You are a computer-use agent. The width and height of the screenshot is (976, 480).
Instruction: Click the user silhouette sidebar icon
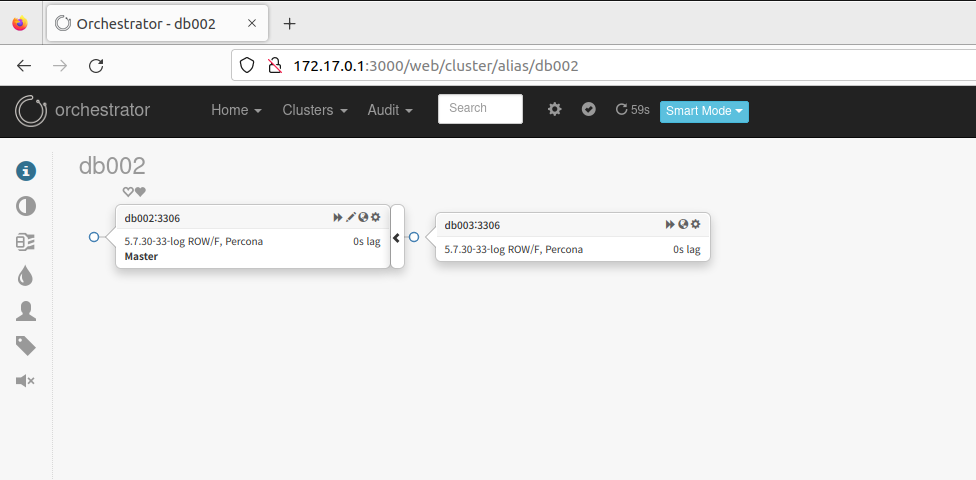tap(26, 311)
